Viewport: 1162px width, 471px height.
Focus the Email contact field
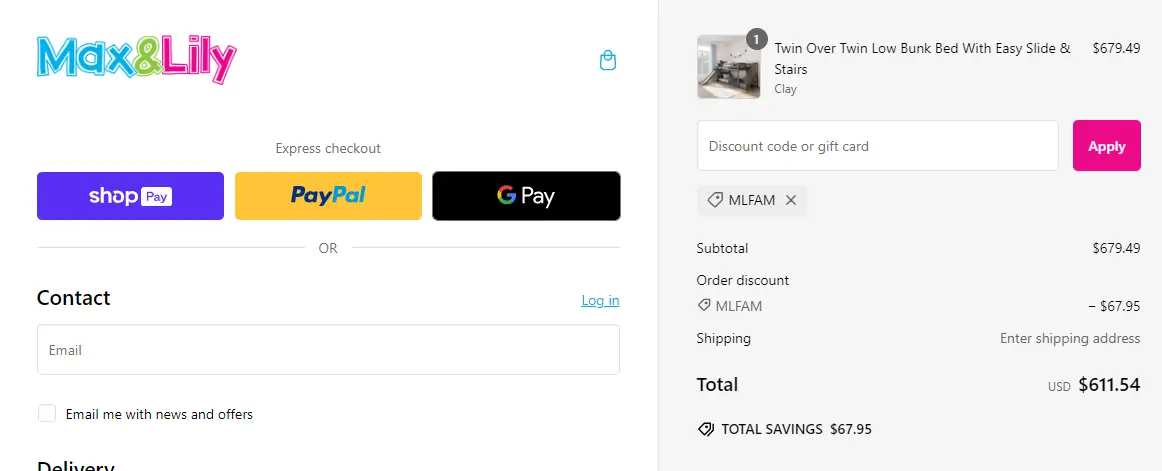(x=328, y=350)
